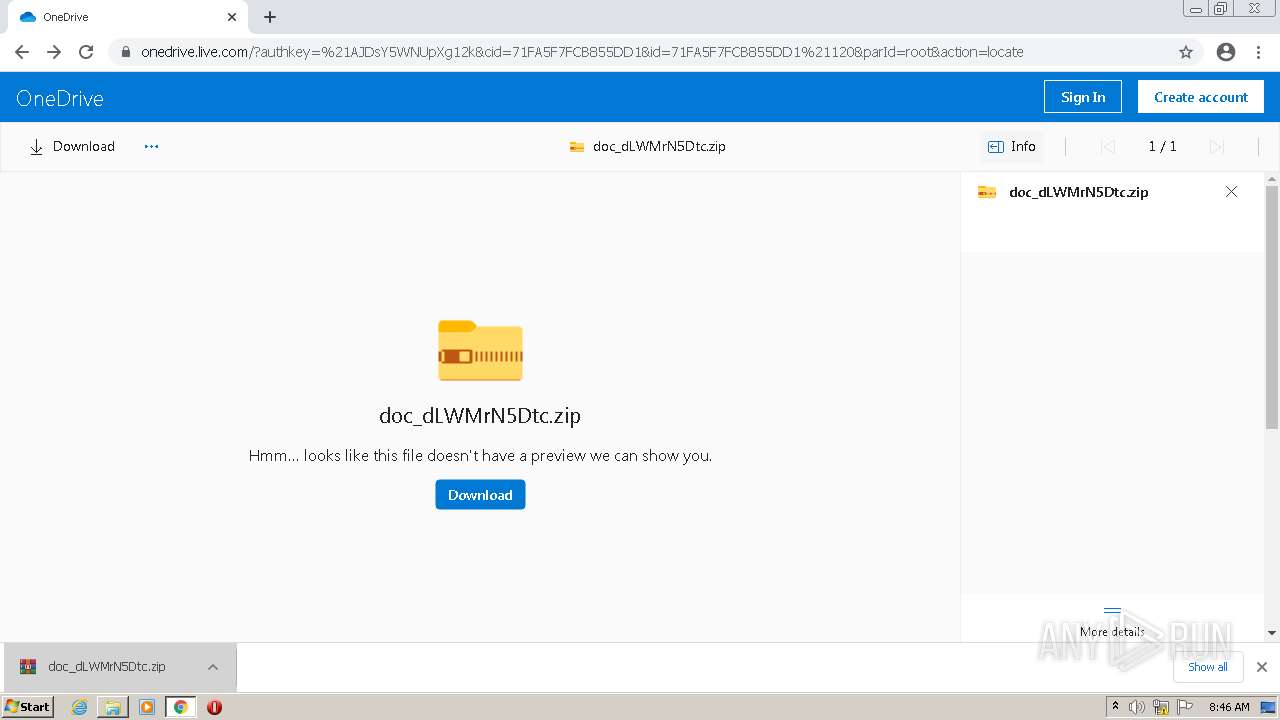
Task: Show hidden tray icons arrow
Action: coord(1116,707)
